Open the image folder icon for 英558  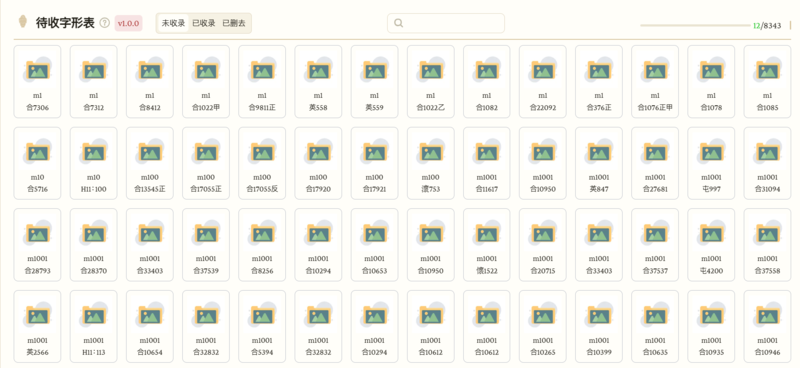click(318, 70)
